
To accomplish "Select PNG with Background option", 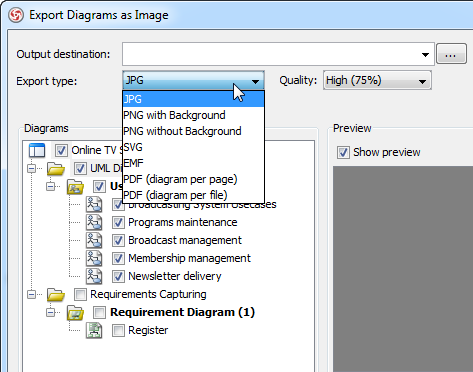I will click(x=193, y=115).
